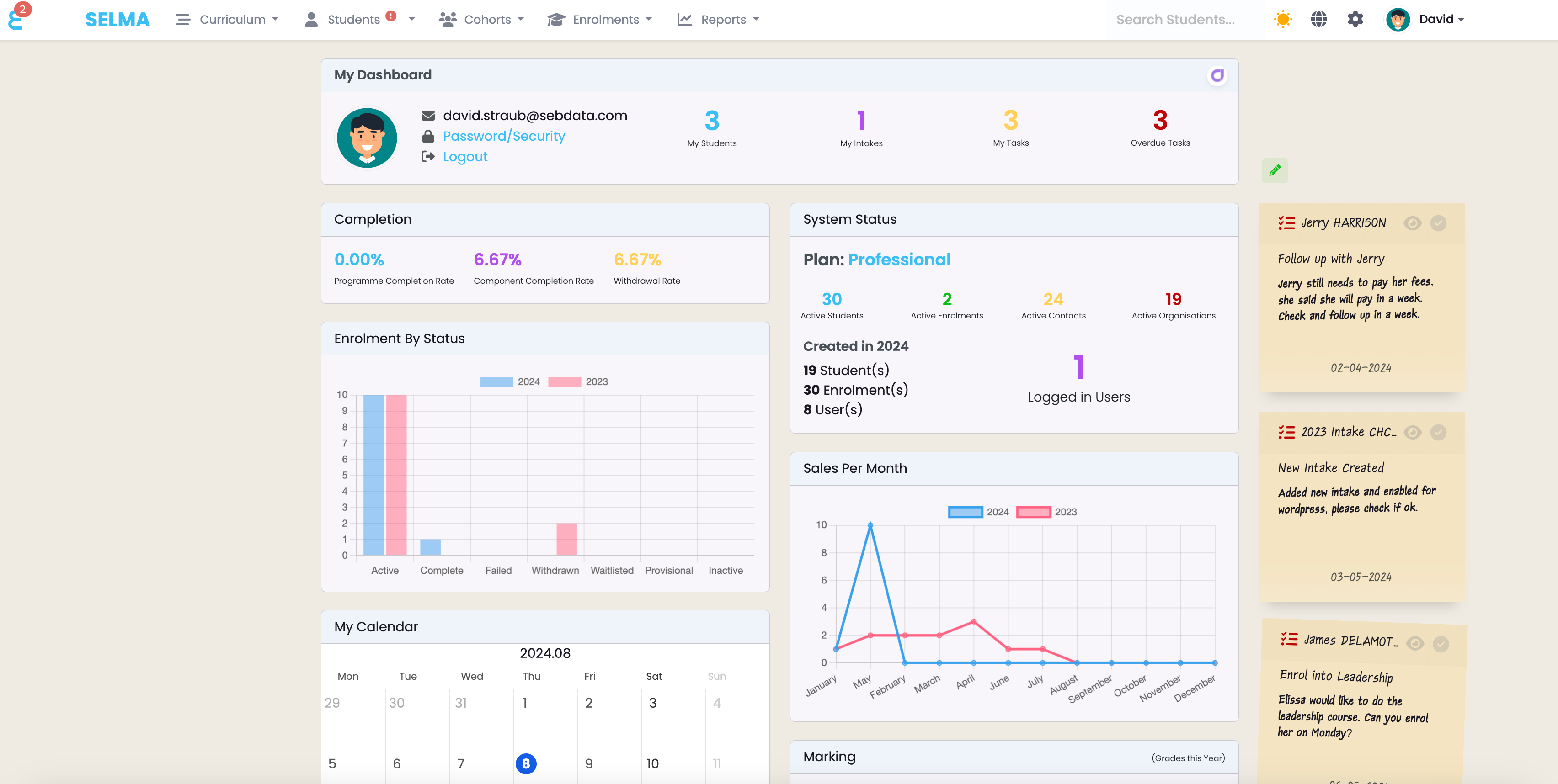Viewport: 1558px width, 784px height.
Task: Open settings with the gear icon
Action: (1355, 19)
